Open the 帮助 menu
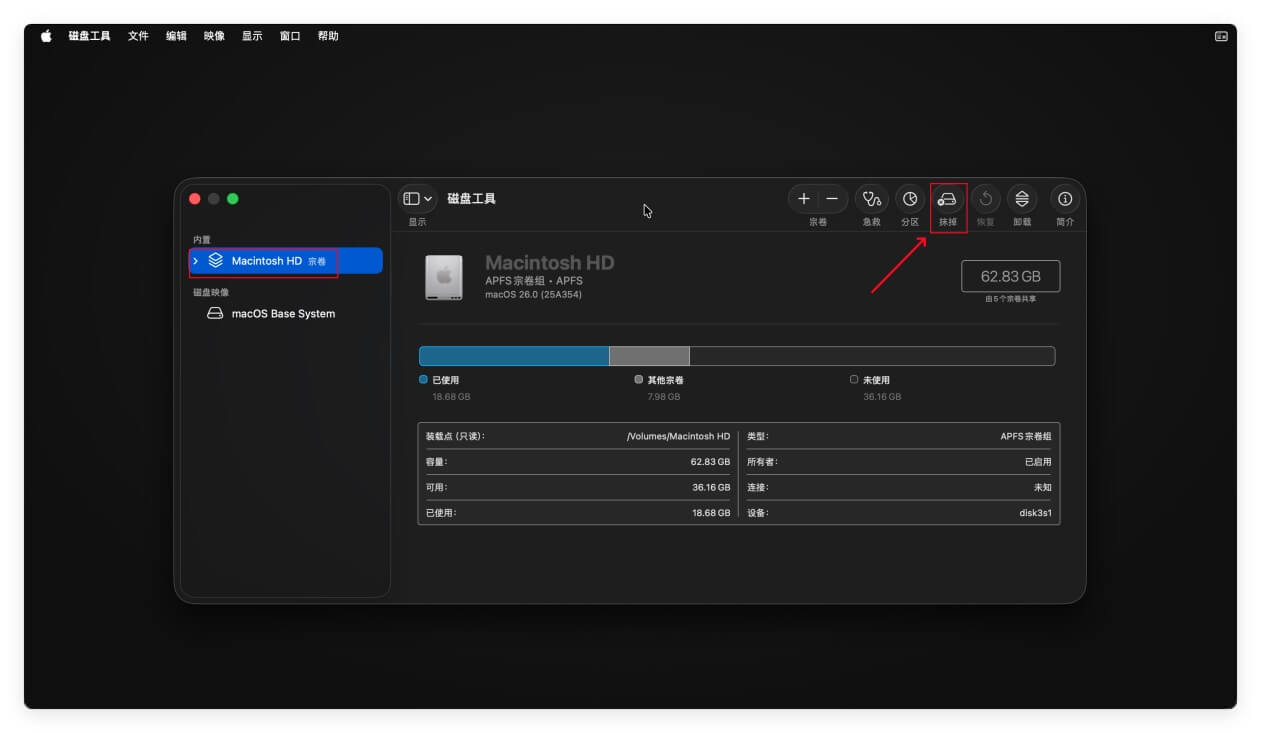This screenshot has height=733, width=1261. [328, 36]
